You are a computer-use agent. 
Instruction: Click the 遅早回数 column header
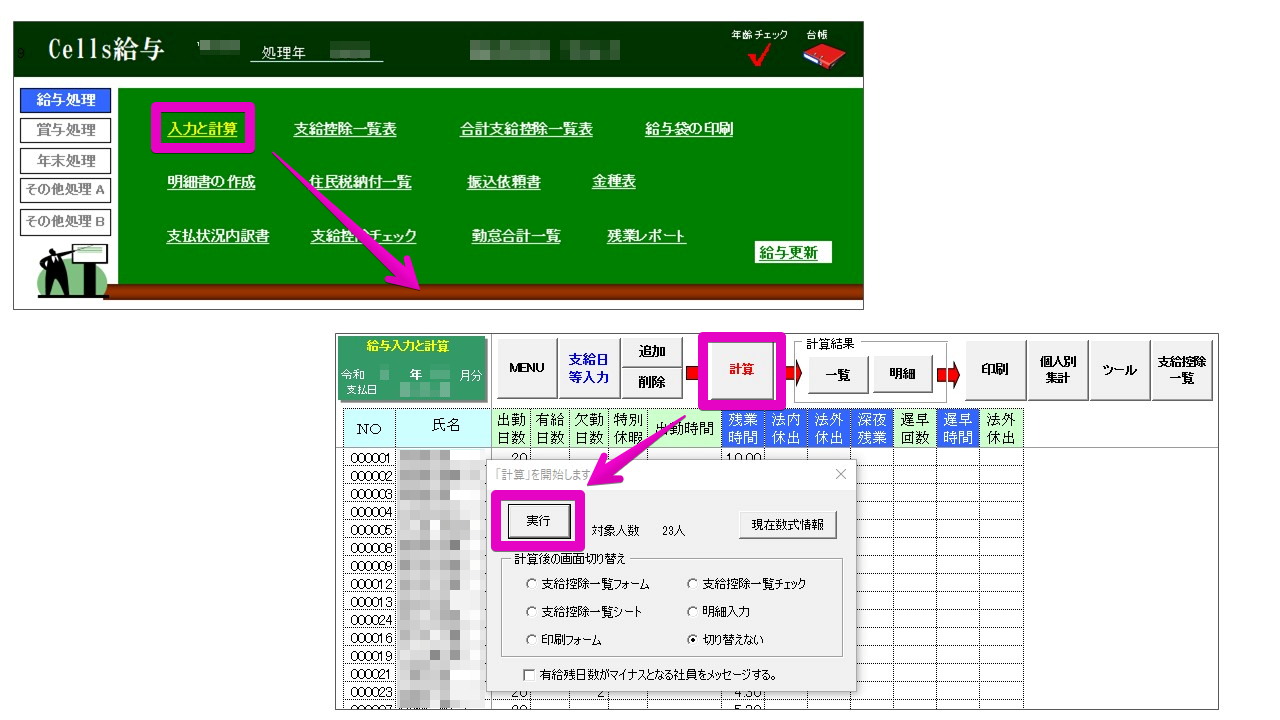[x=915, y=428]
